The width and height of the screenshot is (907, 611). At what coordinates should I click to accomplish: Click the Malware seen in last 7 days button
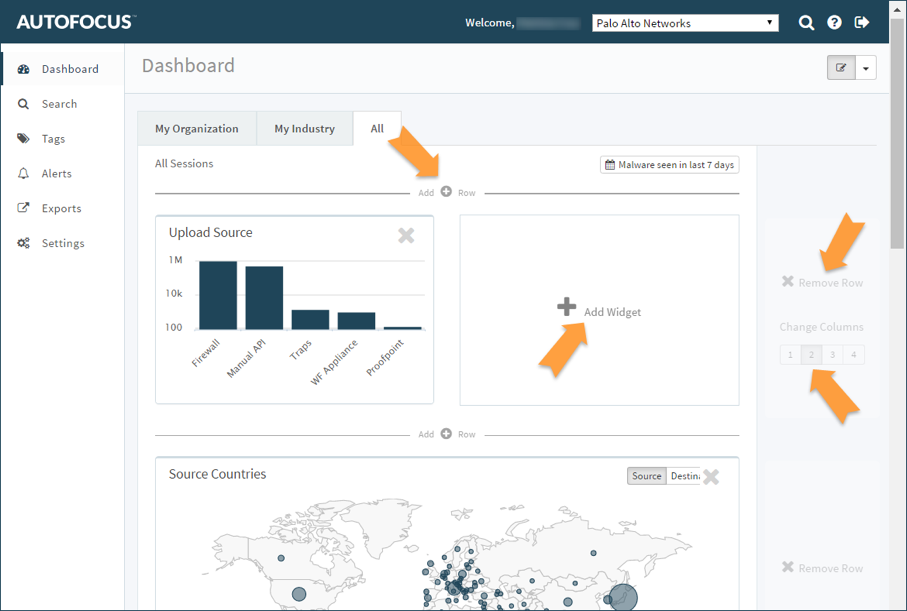(x=669, y=165)
